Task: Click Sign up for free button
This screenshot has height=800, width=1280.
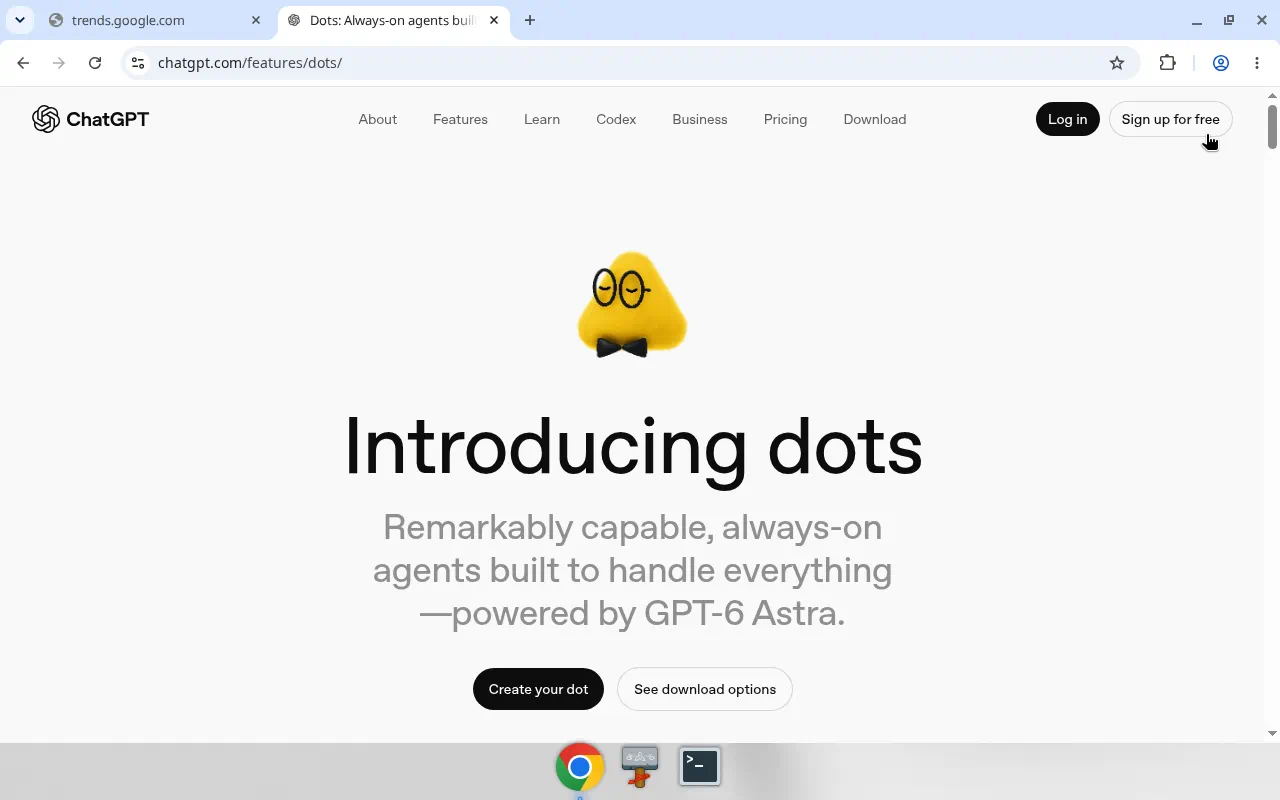Action: click(x=1171, y=119)
